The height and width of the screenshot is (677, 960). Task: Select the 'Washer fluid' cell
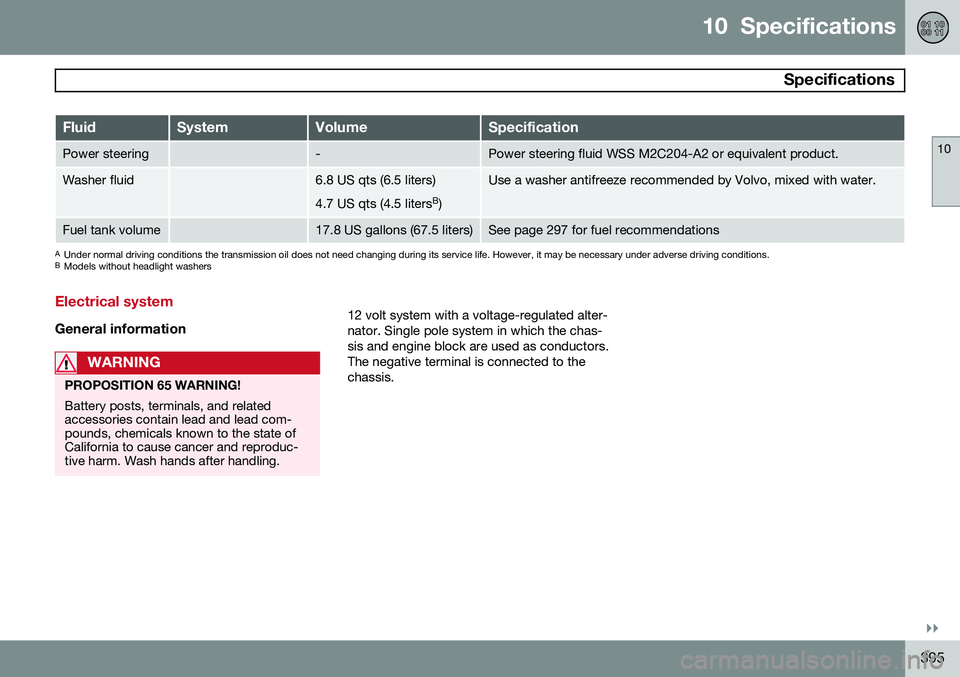point(112,192)
